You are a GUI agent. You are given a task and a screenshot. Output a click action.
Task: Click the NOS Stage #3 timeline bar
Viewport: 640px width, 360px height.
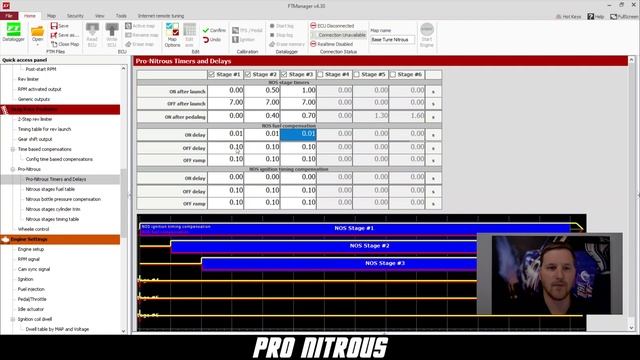tap(339, 264)
